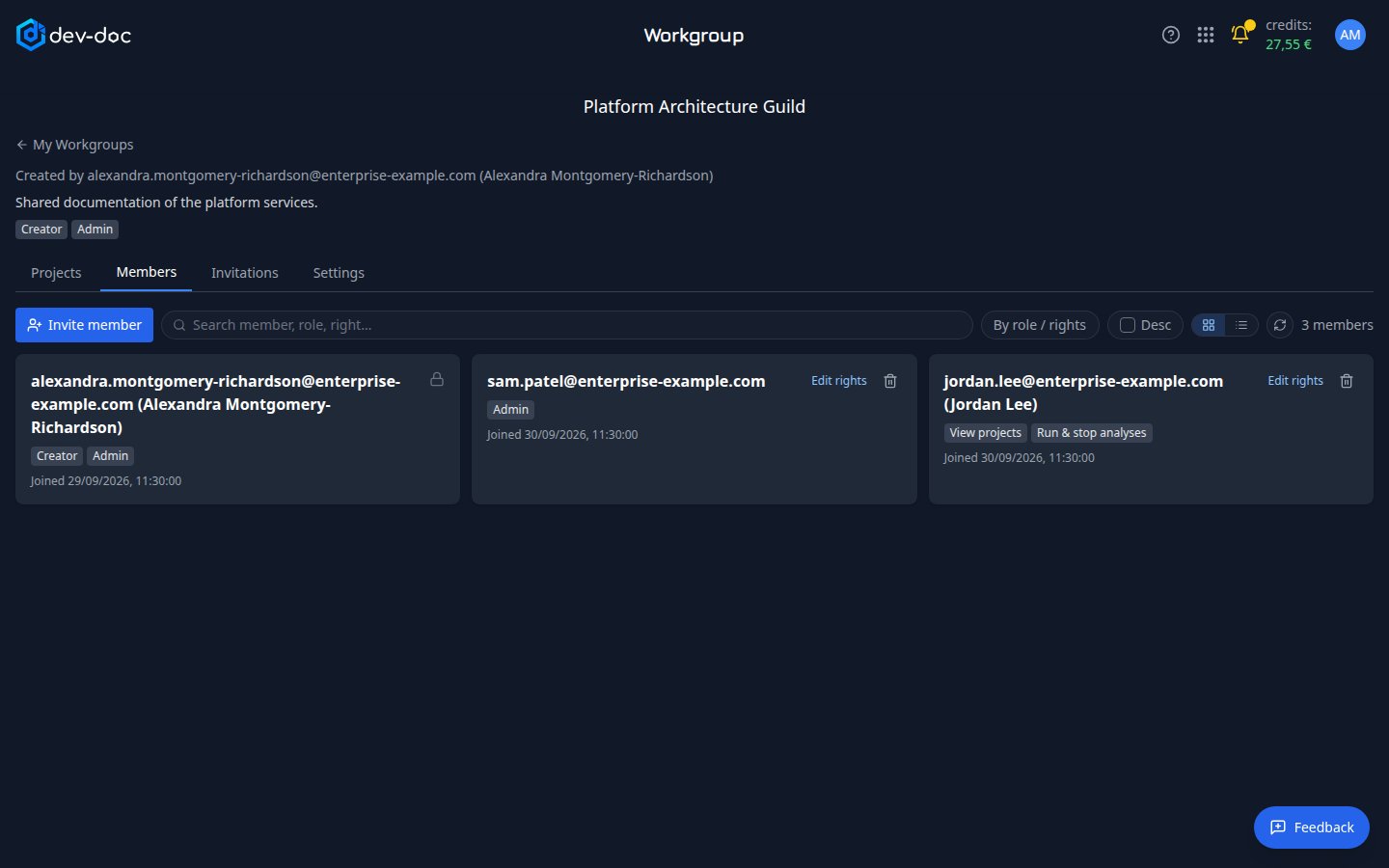
Task: Open the Settings tab
Action: [339, 273]
